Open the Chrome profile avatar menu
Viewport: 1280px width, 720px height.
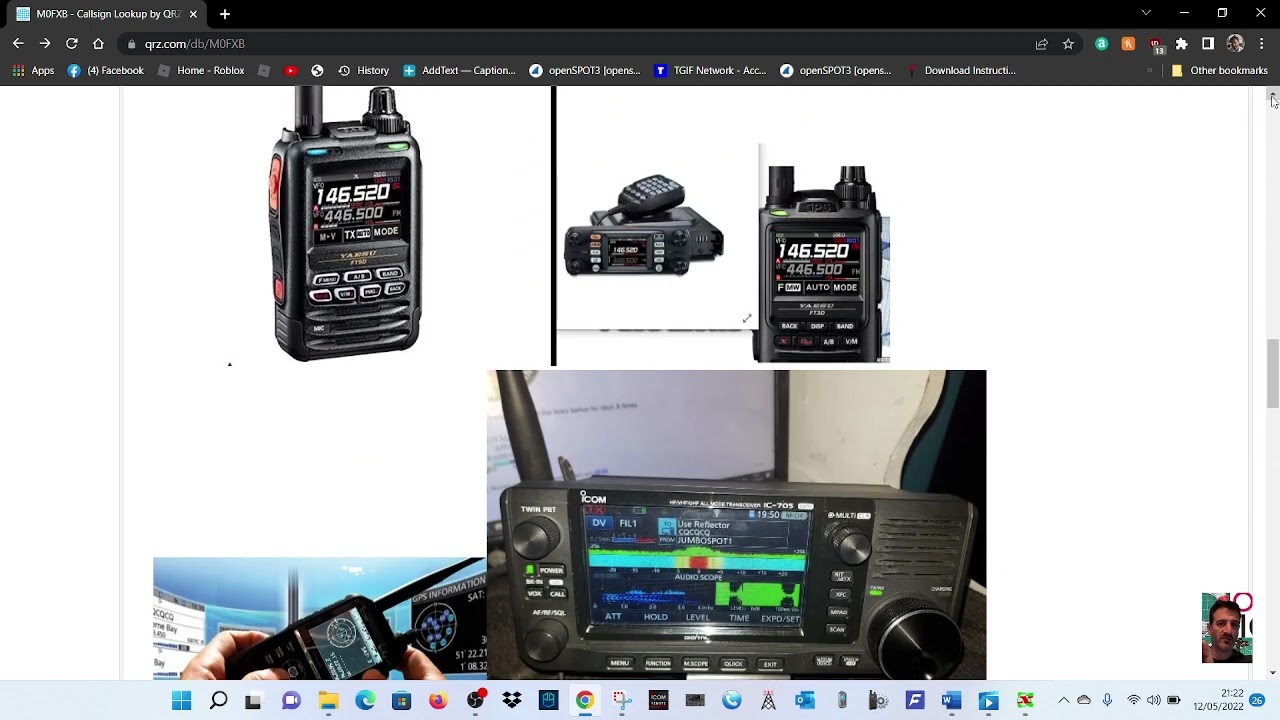1235,44
